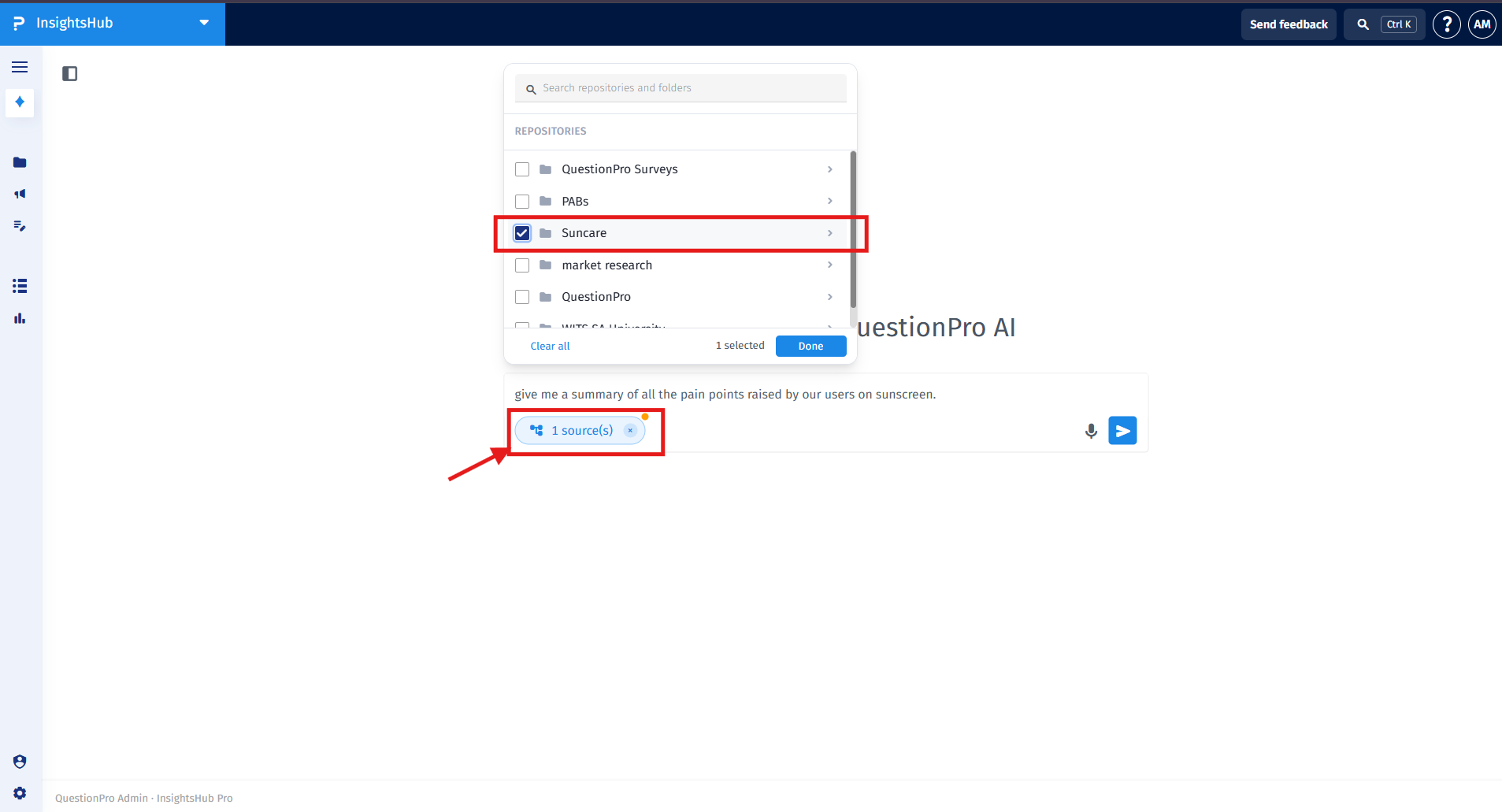Click the market research folder icon
The image size is (1502, 812).
(x=545, y=265)
